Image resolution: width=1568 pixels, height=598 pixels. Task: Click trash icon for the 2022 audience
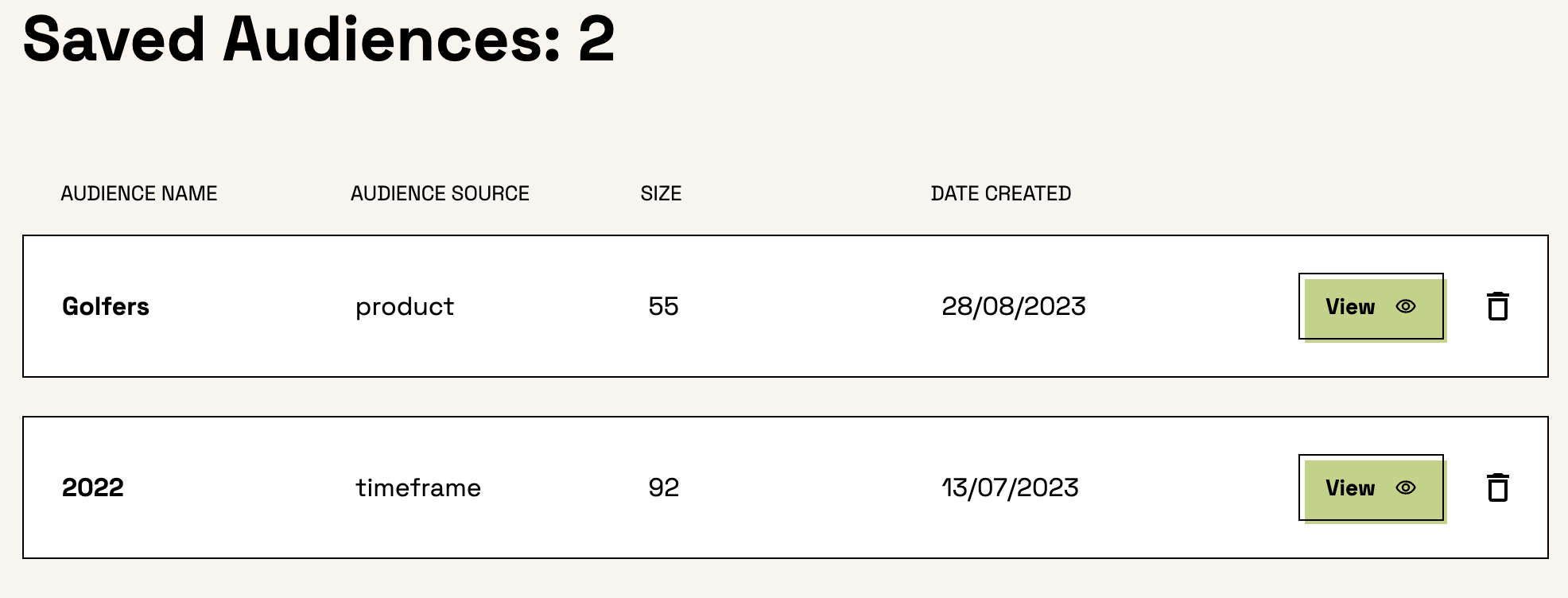1497,487
